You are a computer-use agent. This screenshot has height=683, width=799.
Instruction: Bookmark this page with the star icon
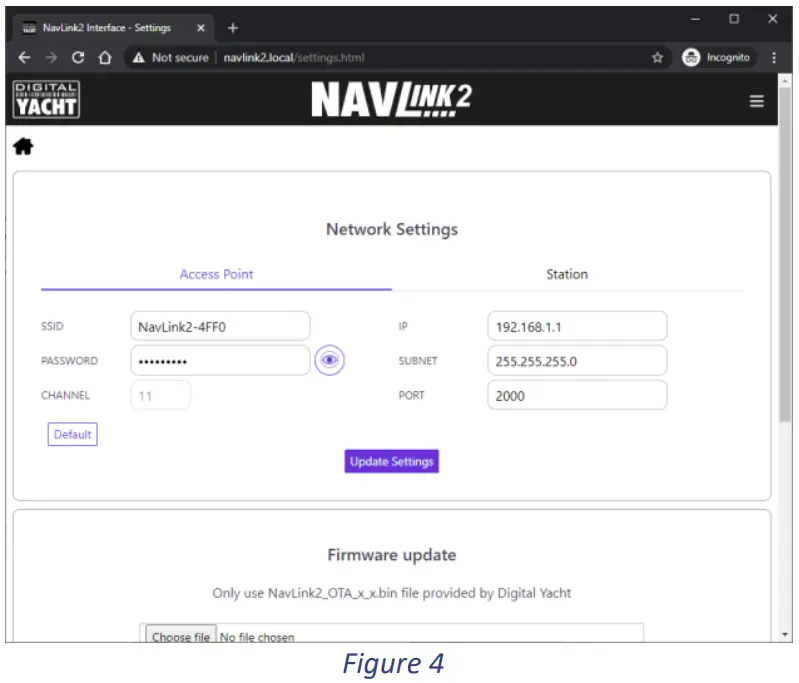(x=657, y=58)
